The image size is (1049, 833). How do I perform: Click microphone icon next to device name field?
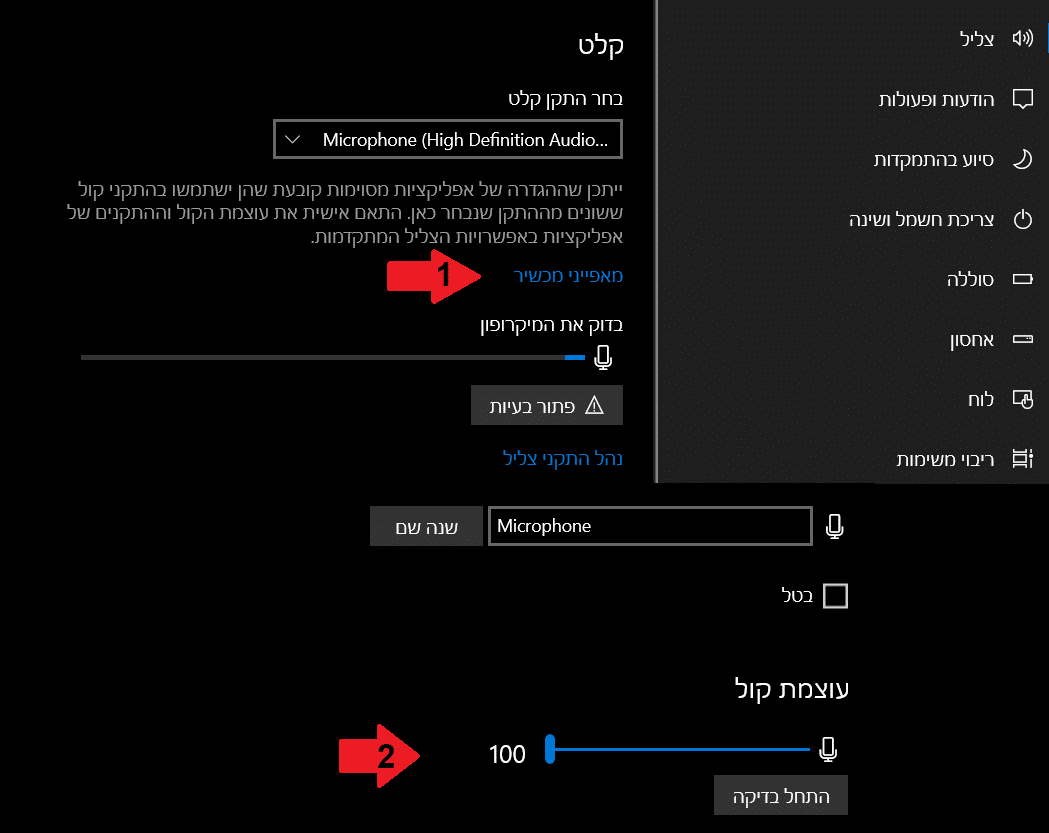[x=835, y=526]
